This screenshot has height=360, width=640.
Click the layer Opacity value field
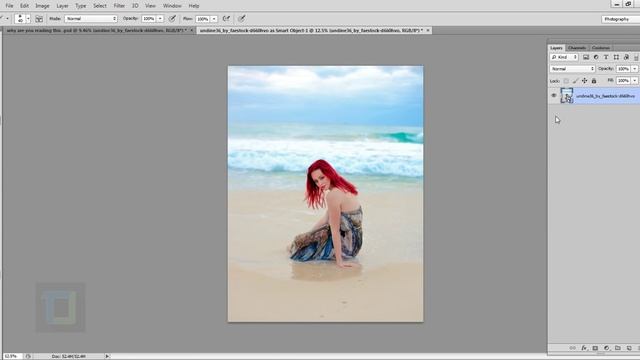click(624, 69)
